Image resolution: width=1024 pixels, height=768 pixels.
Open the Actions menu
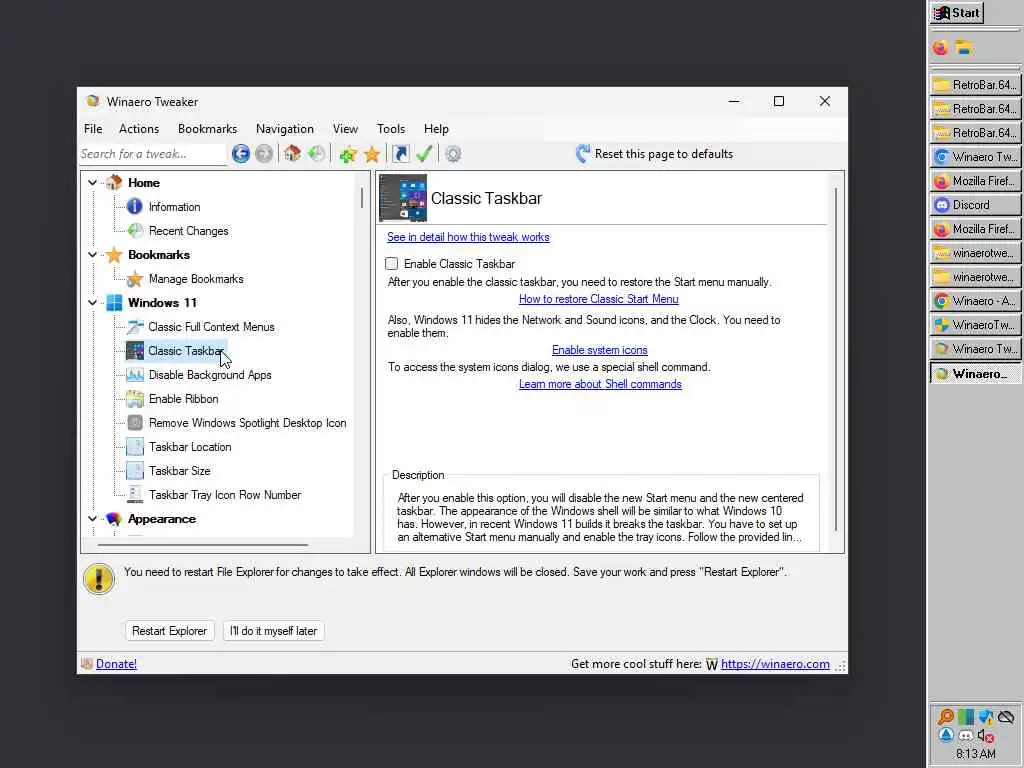[x=138, y=129]
